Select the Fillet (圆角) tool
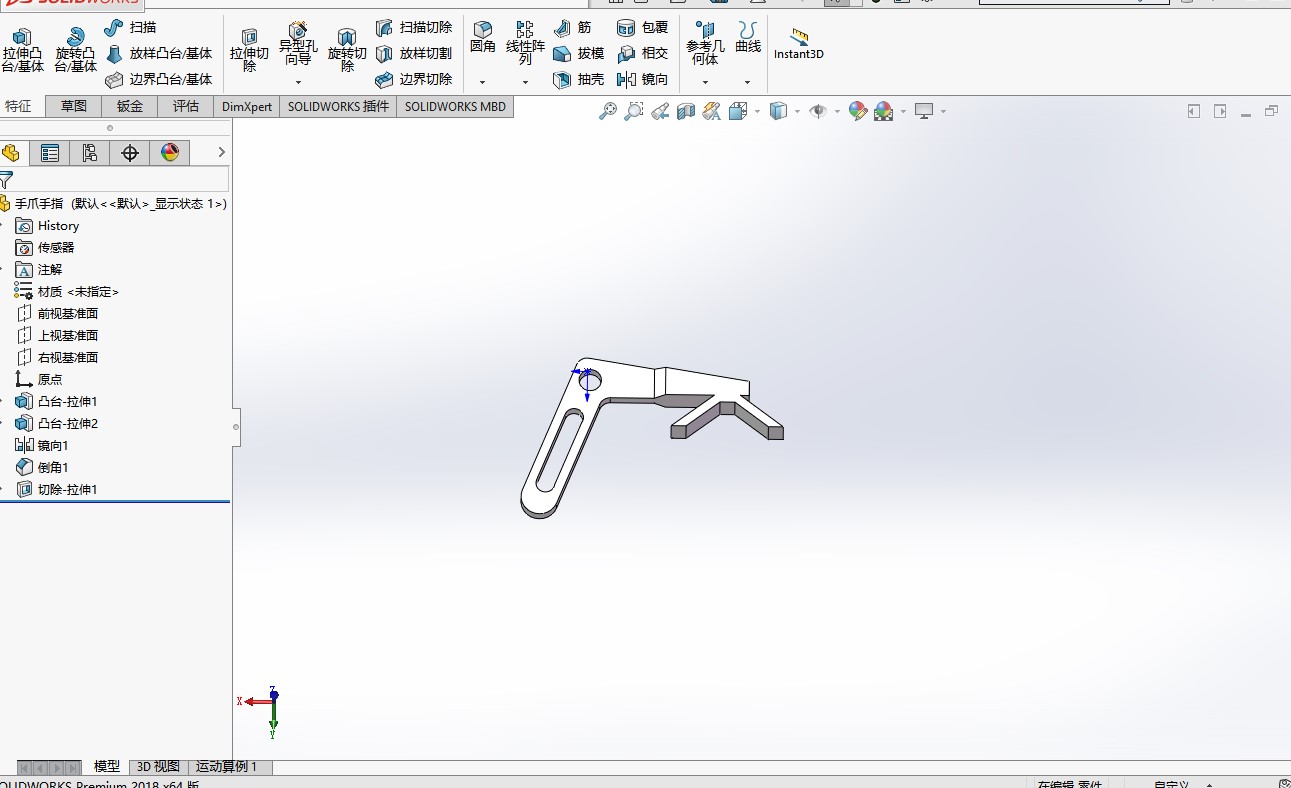This screenshot has width=1291, height=788. 483,38
